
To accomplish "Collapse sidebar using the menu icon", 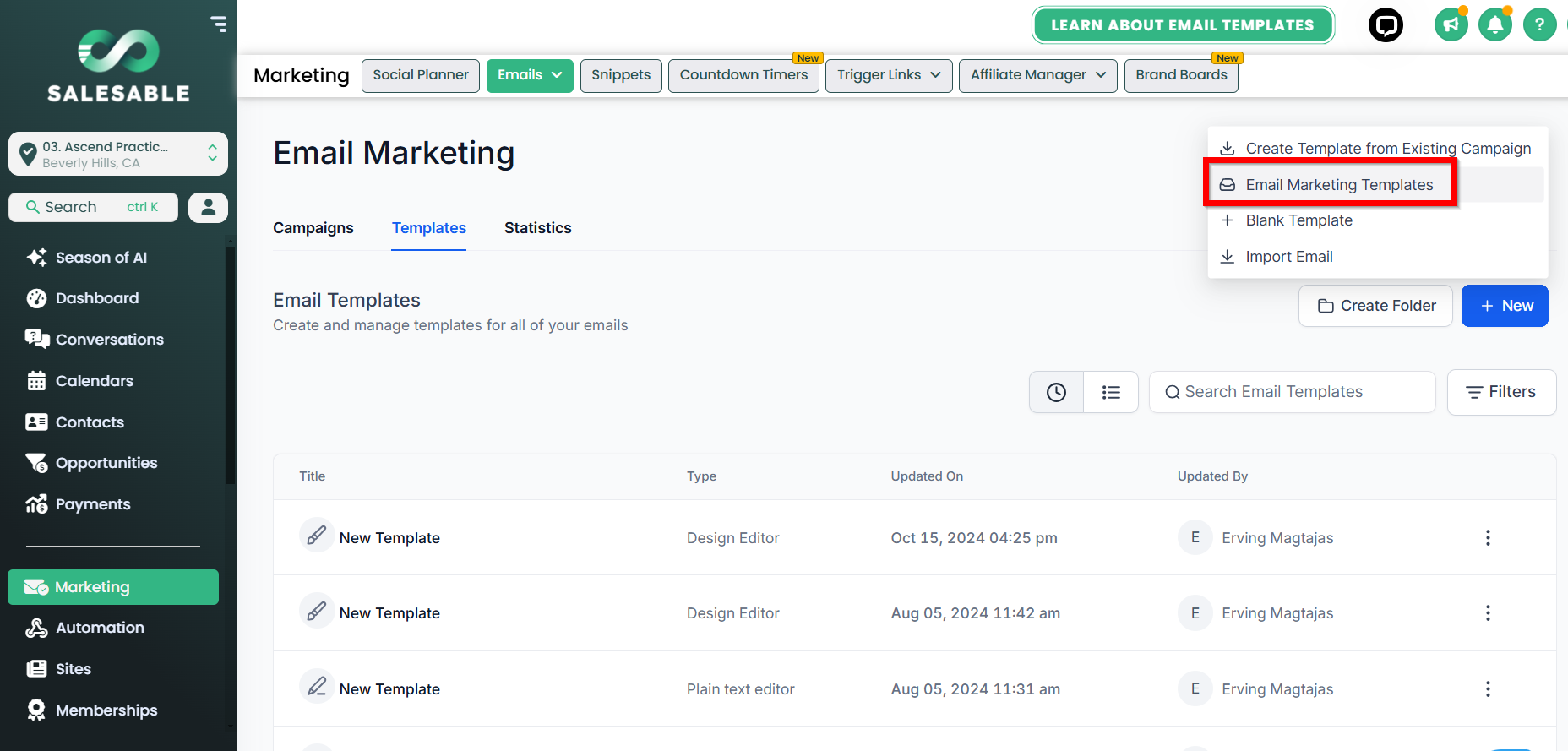I will point(219,24).
